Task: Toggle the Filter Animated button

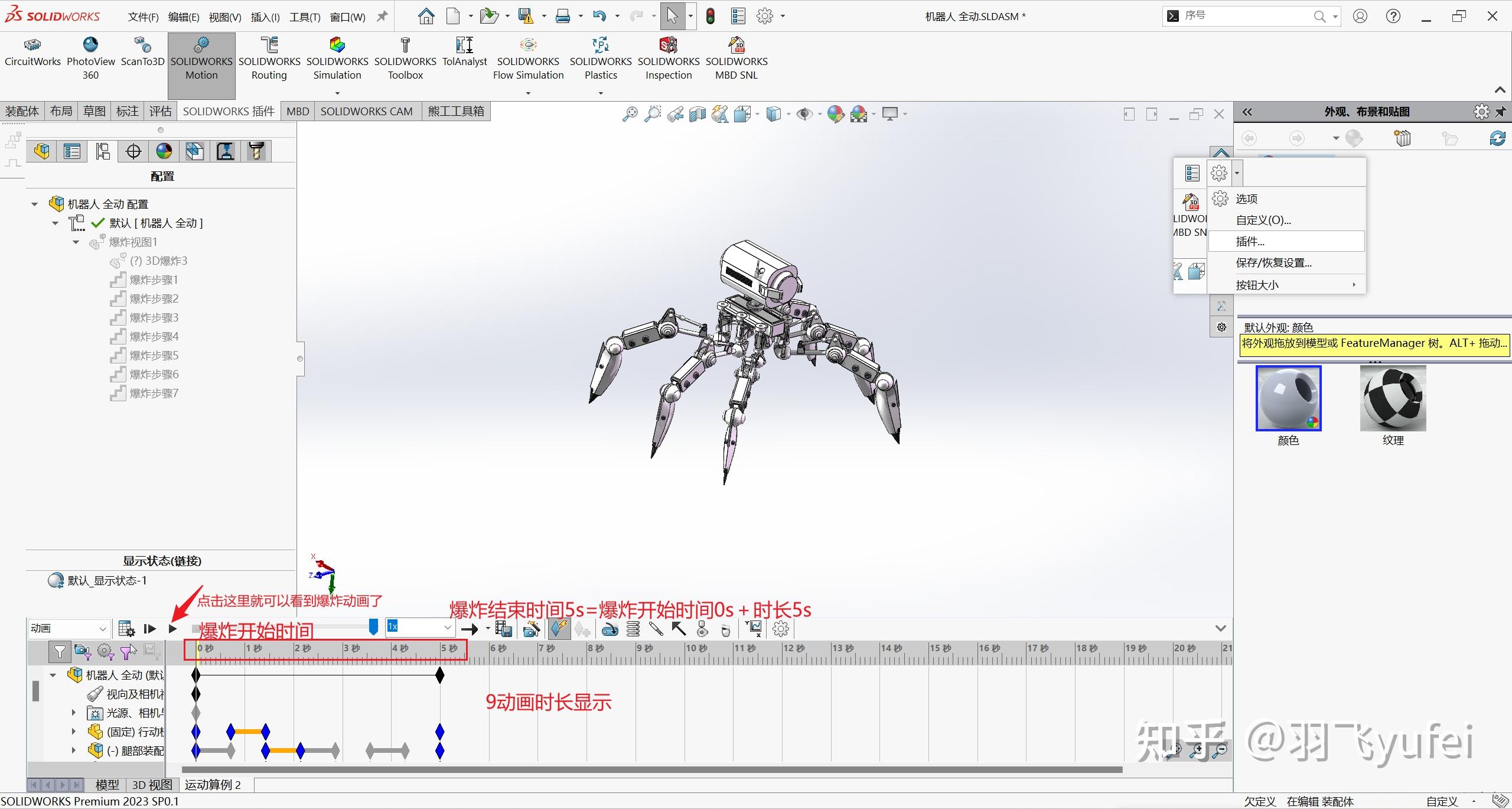Action: [x=83, y=652]
